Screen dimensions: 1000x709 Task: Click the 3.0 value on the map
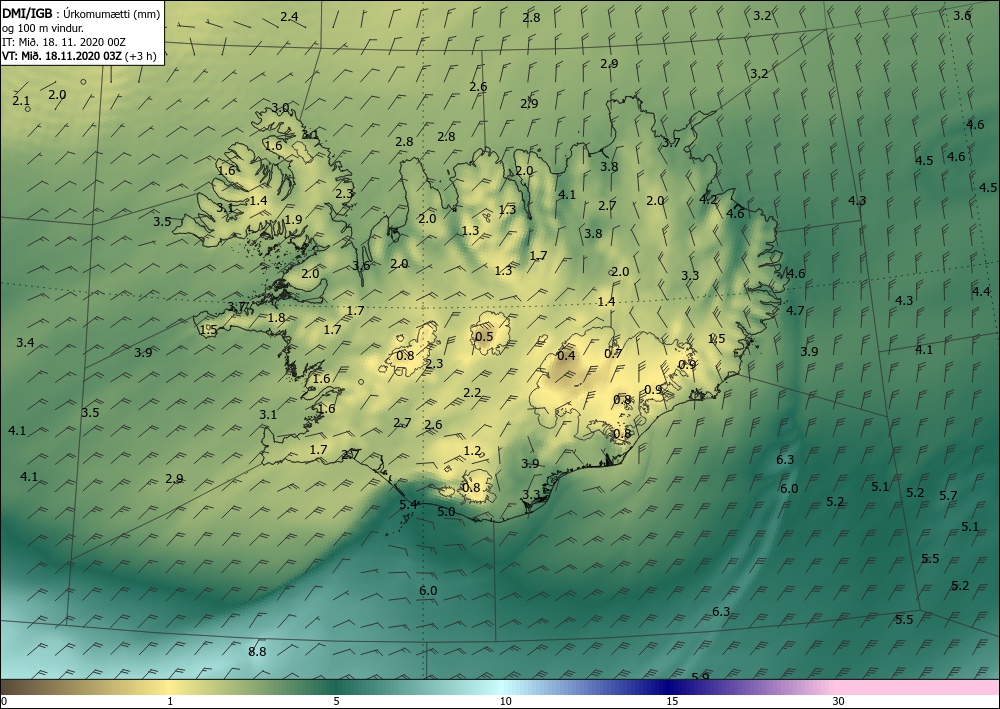click(280, 108)
